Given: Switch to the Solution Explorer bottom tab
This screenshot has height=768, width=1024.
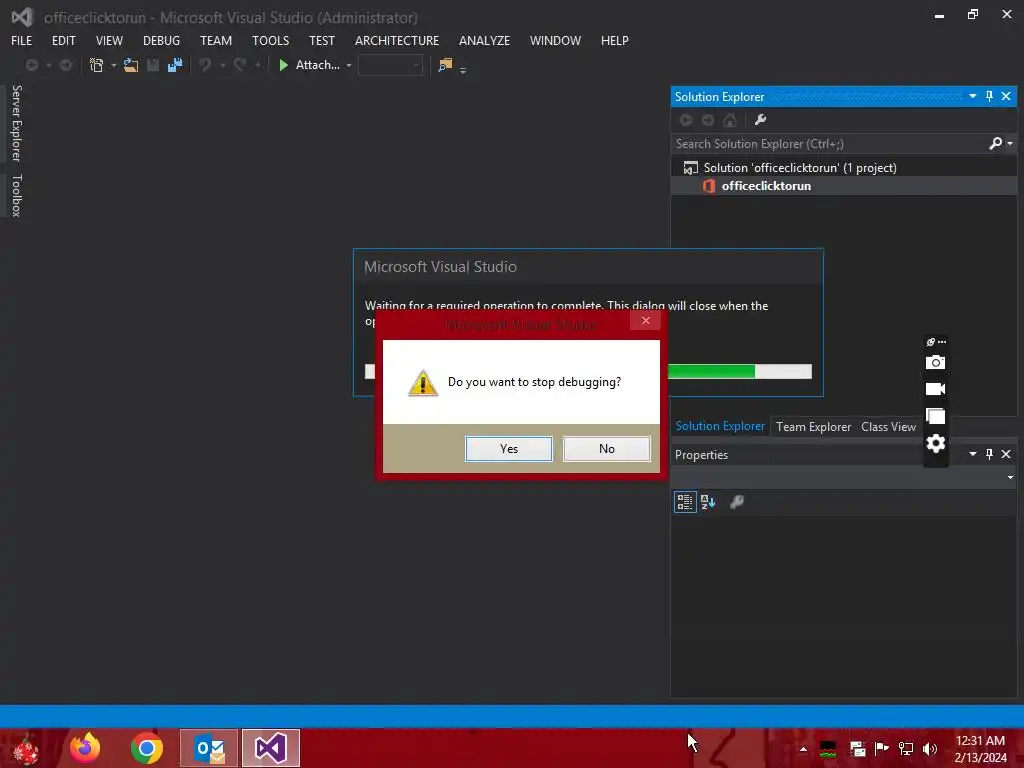Looking at the screenshot, I should point(720,426).
